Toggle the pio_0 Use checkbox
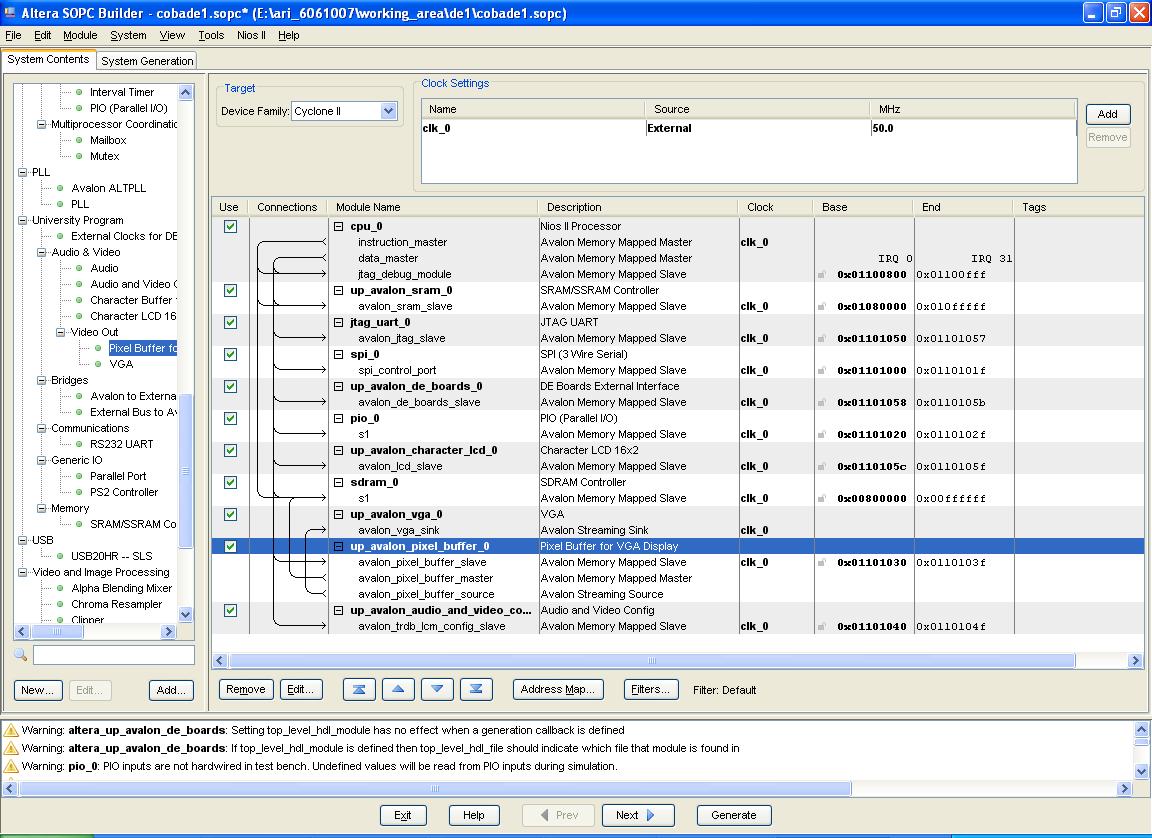This screenshot has height=838, width=1152. pos(231,418)
